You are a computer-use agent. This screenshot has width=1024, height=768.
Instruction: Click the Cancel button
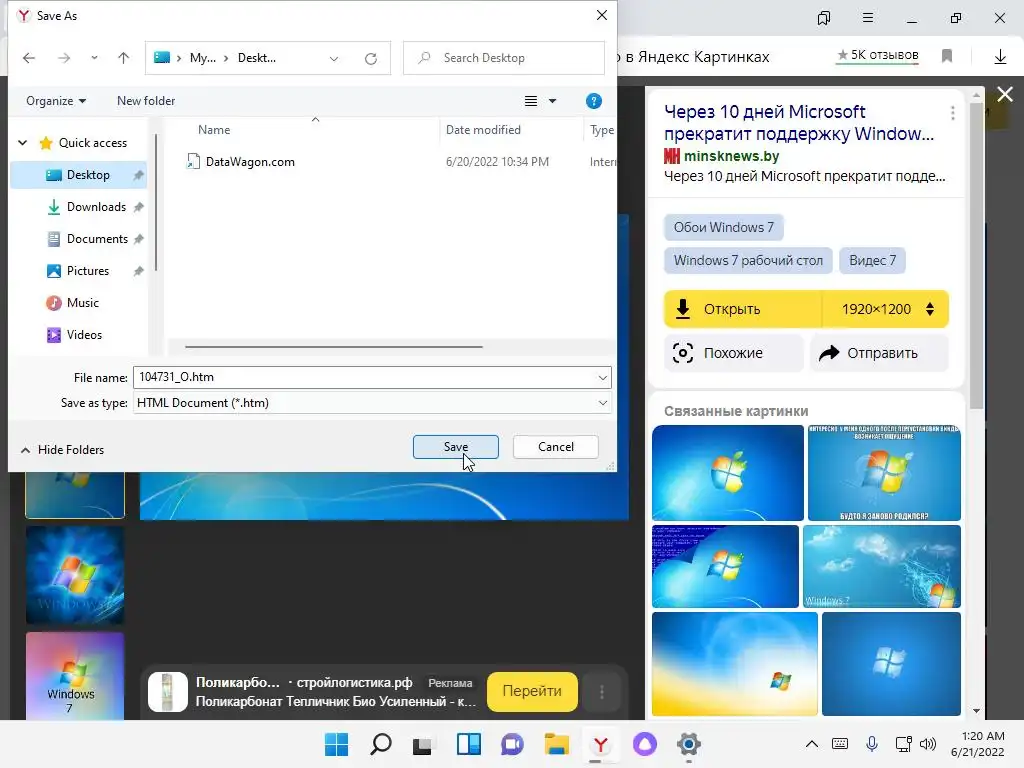(x=556, y=447)
